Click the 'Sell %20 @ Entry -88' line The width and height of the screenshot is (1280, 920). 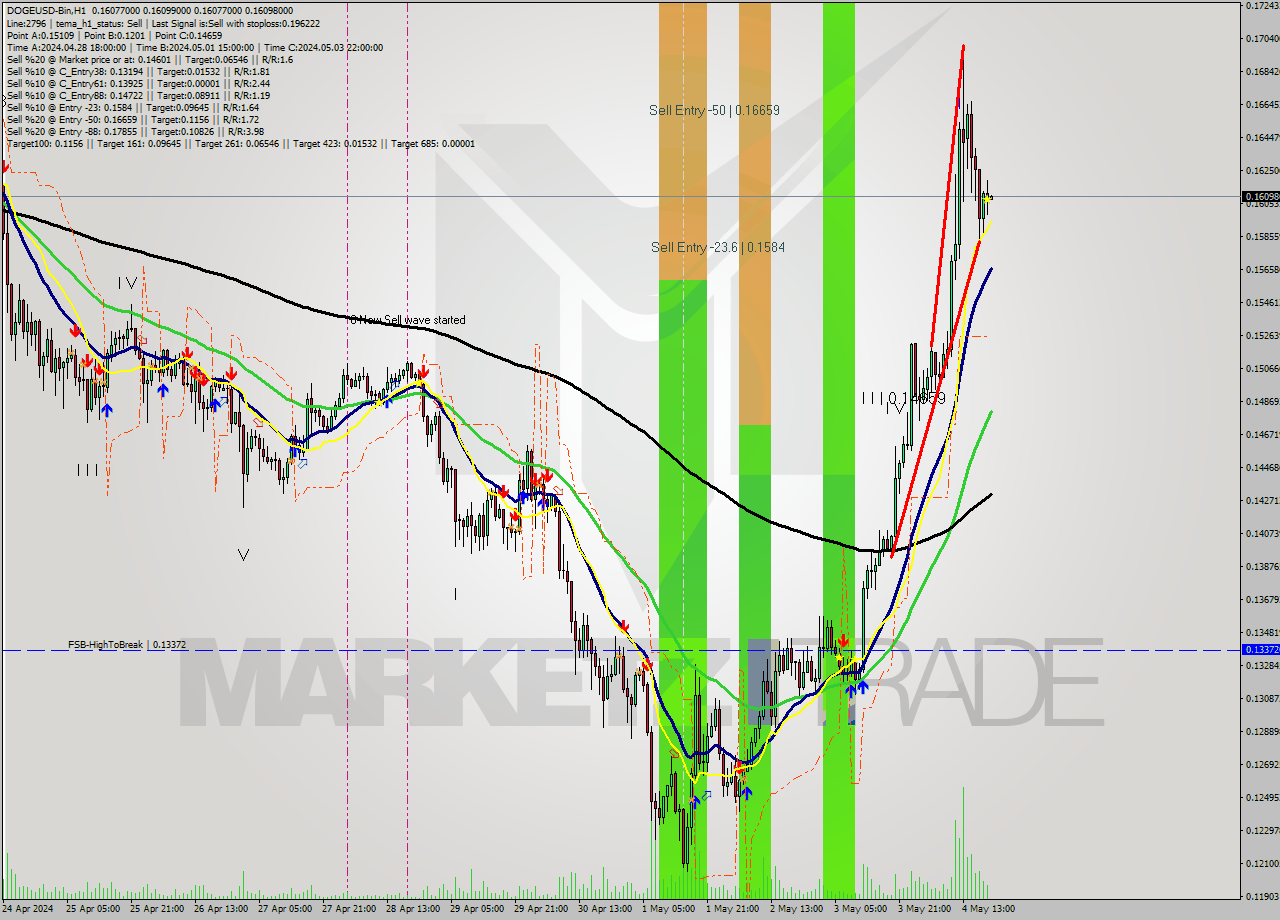(x=135, y=131)
